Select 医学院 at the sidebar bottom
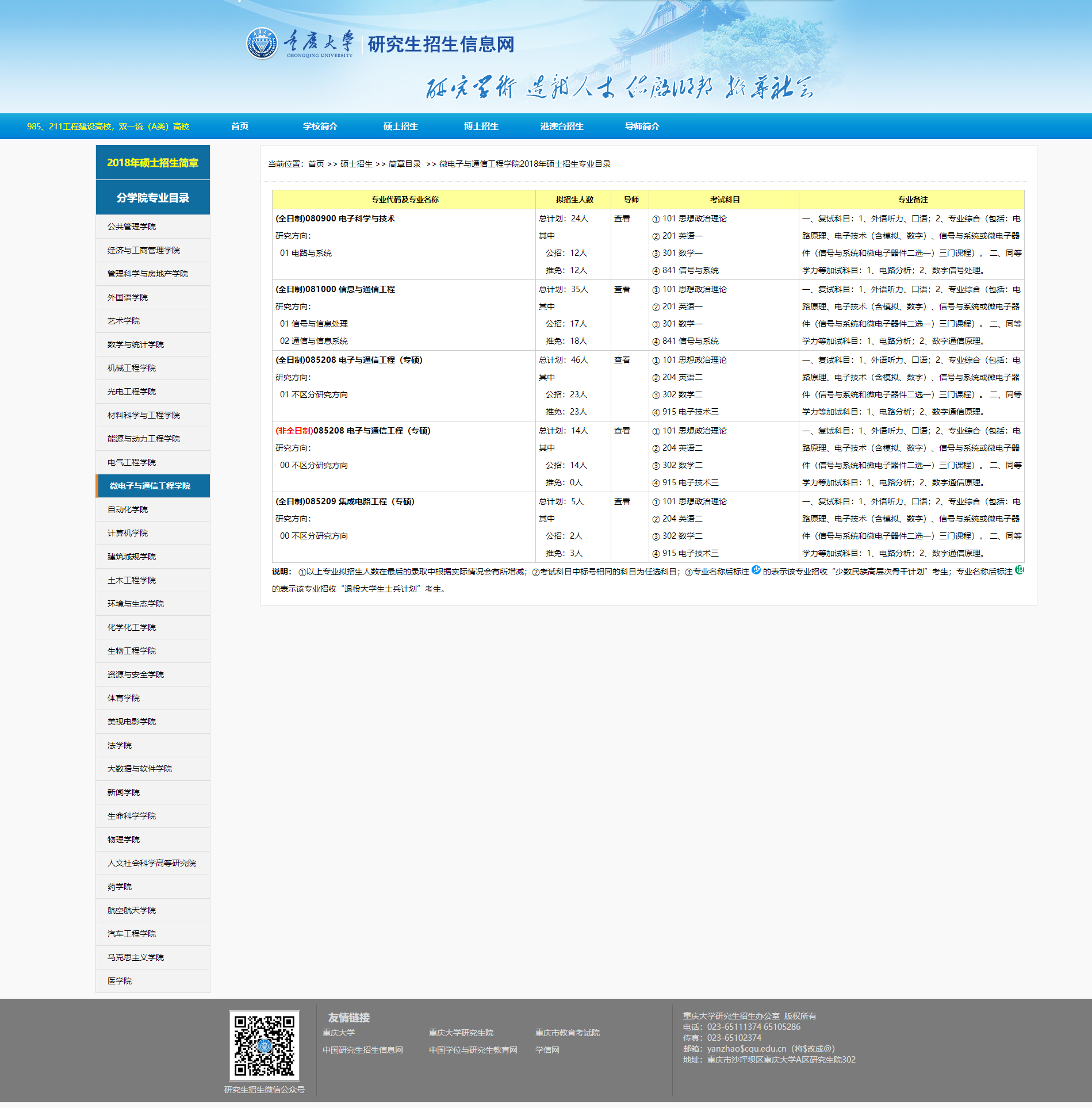Screen dimensions: 1092x1108 click(120, 981)
